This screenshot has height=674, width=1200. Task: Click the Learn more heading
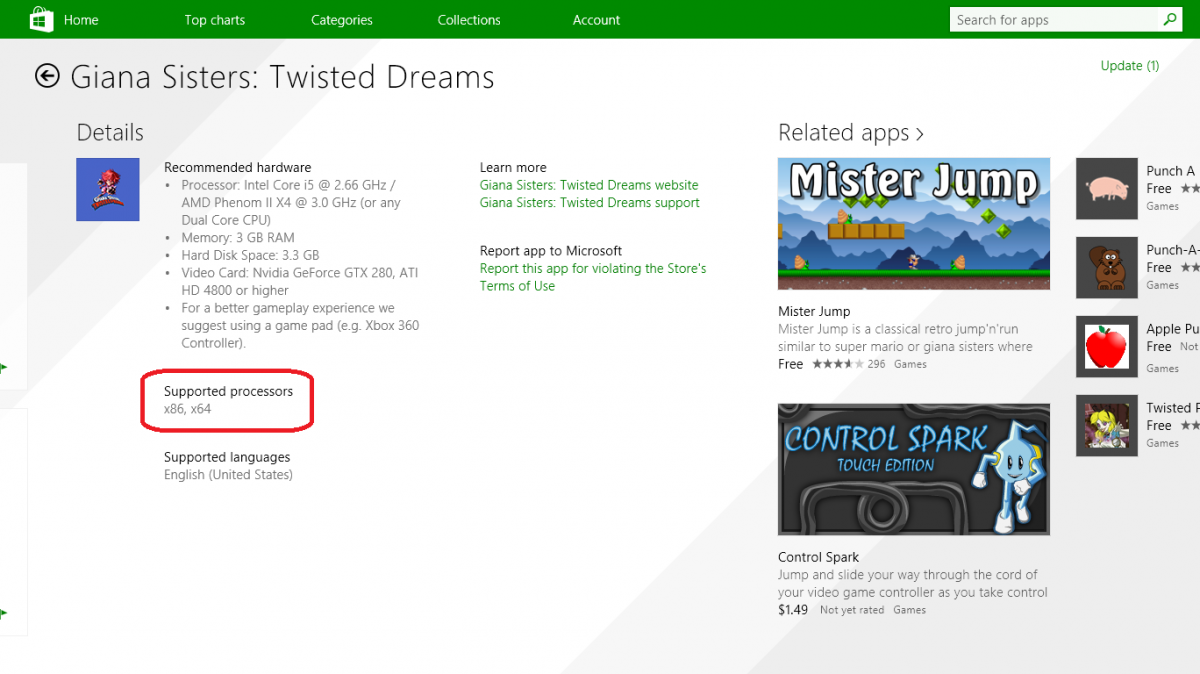(513, 167)
